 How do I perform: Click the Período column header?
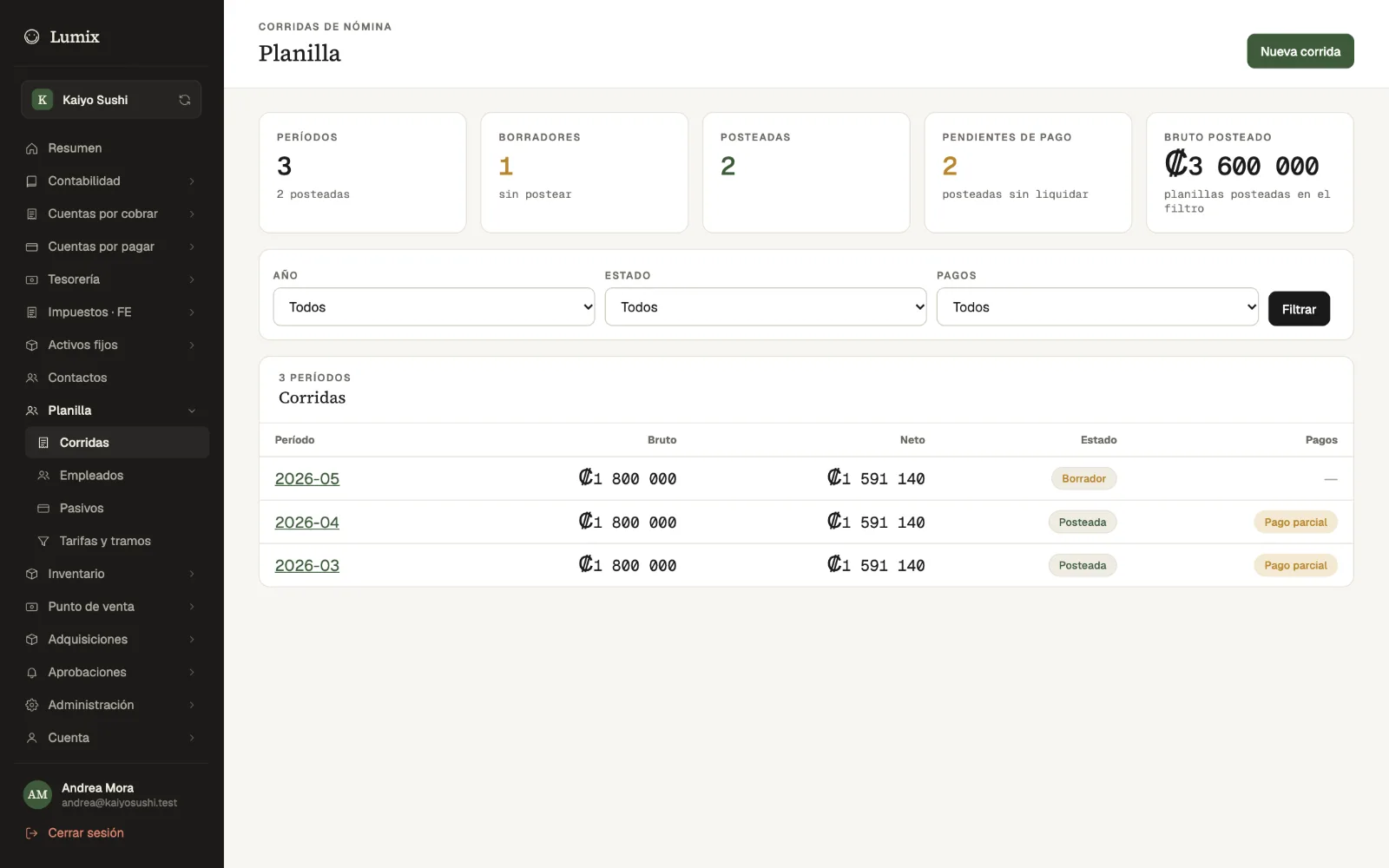[x=295, y=440]
